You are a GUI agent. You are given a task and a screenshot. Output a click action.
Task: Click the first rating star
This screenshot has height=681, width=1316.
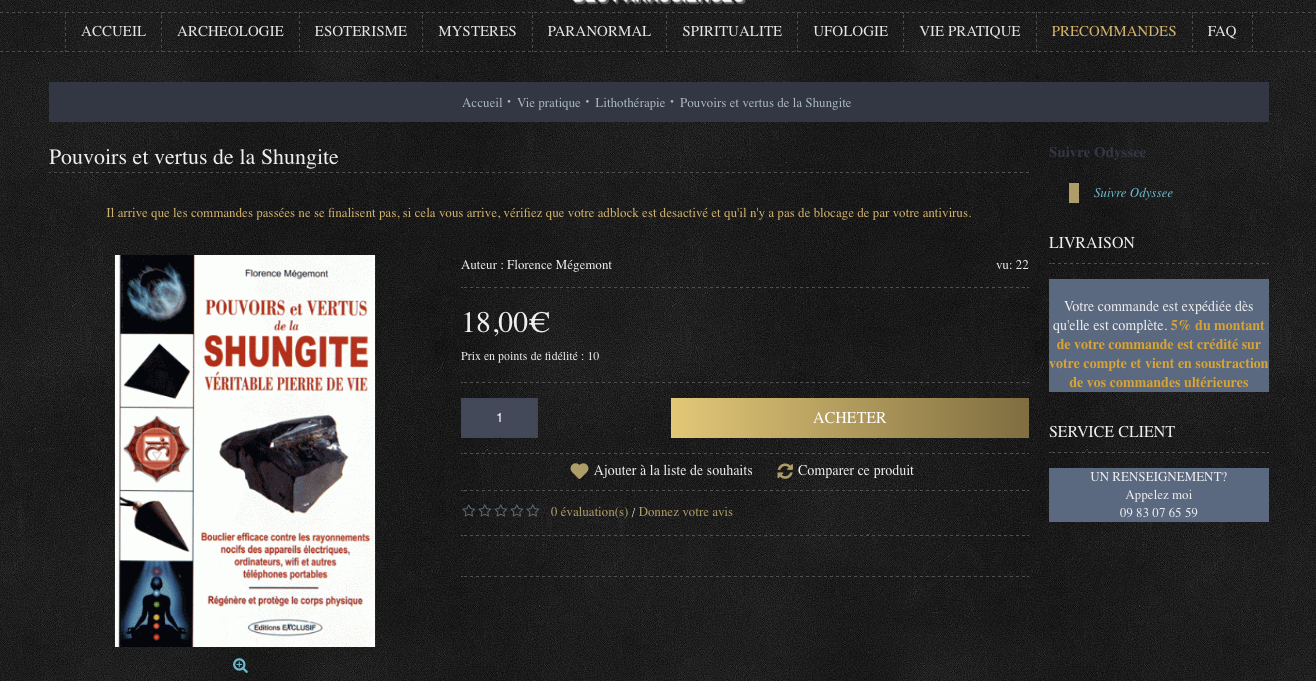[468, 511]
